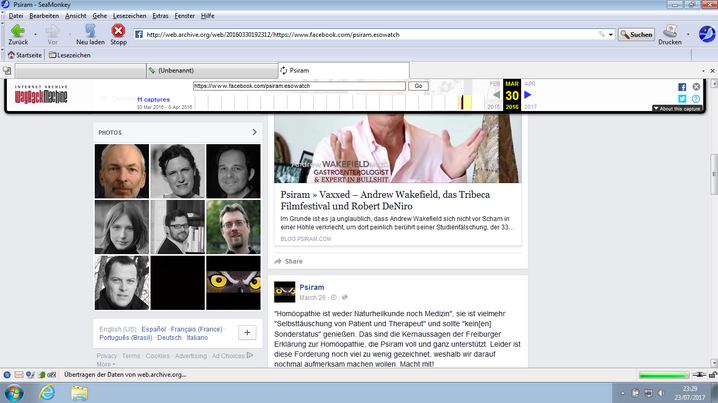Click the volume icon in system tray
This screenshot has width=718, height=403.
661,393
